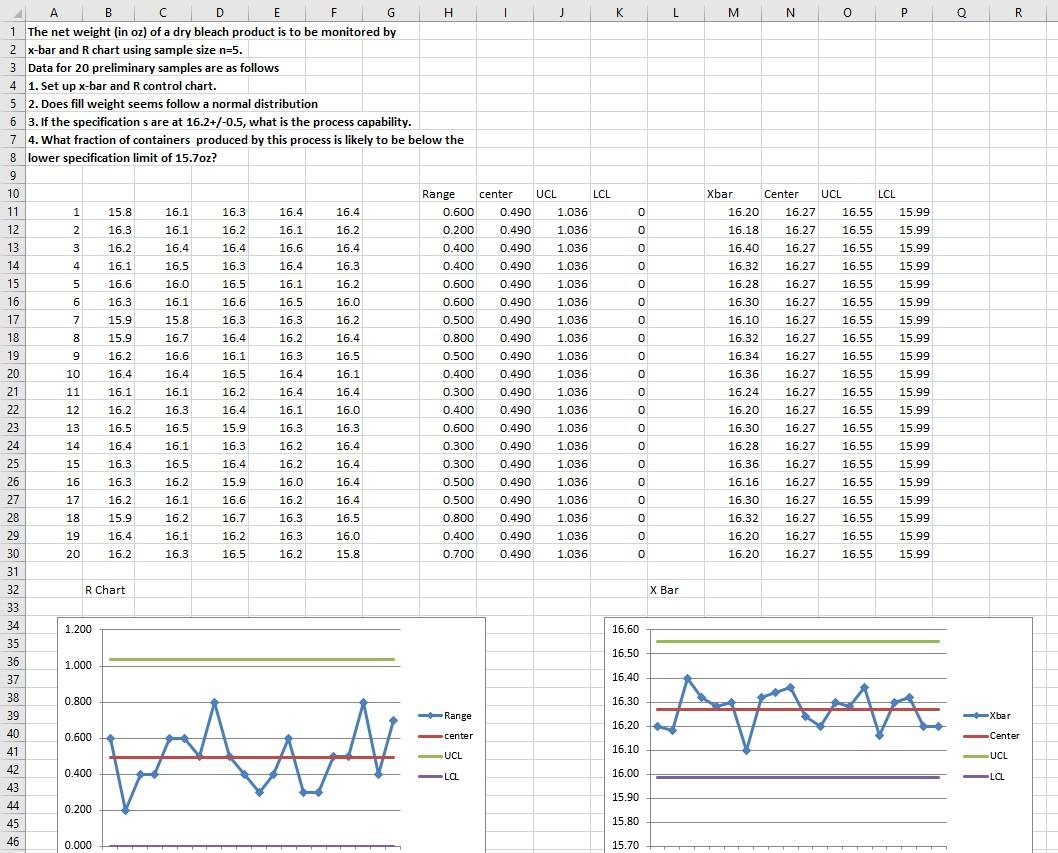
Task: Click cell starting '3. If the specification s are'
Action: click(x=219, y=121)
